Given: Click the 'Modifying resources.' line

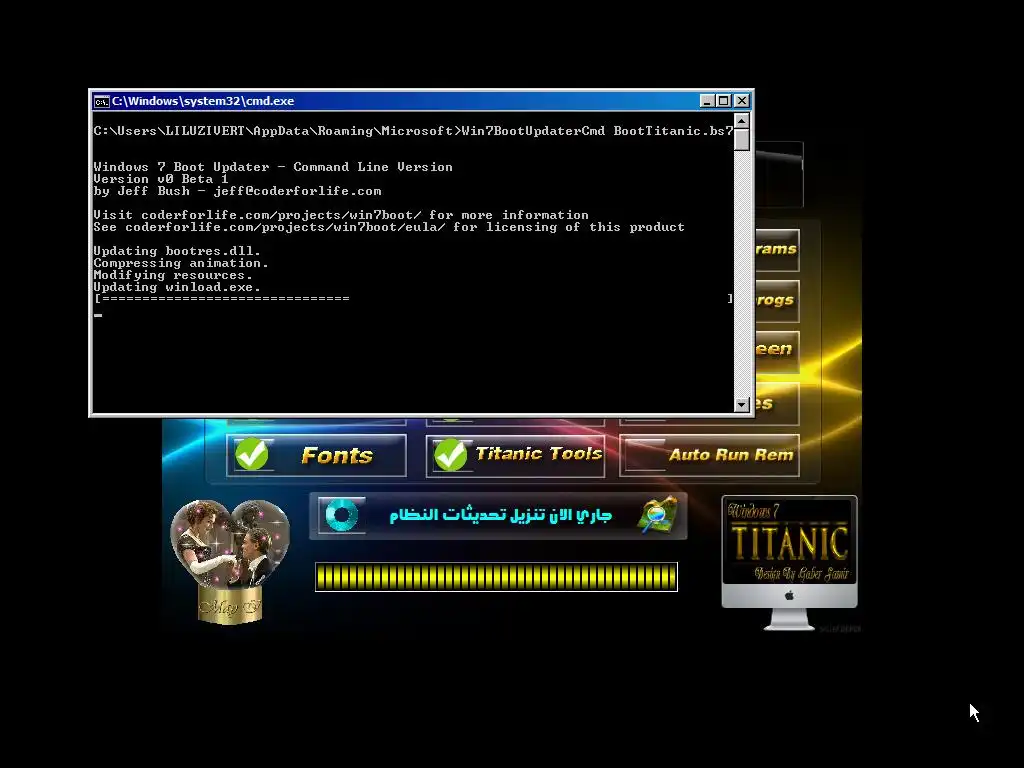Looking at the screenshot, I should point(173,275).
